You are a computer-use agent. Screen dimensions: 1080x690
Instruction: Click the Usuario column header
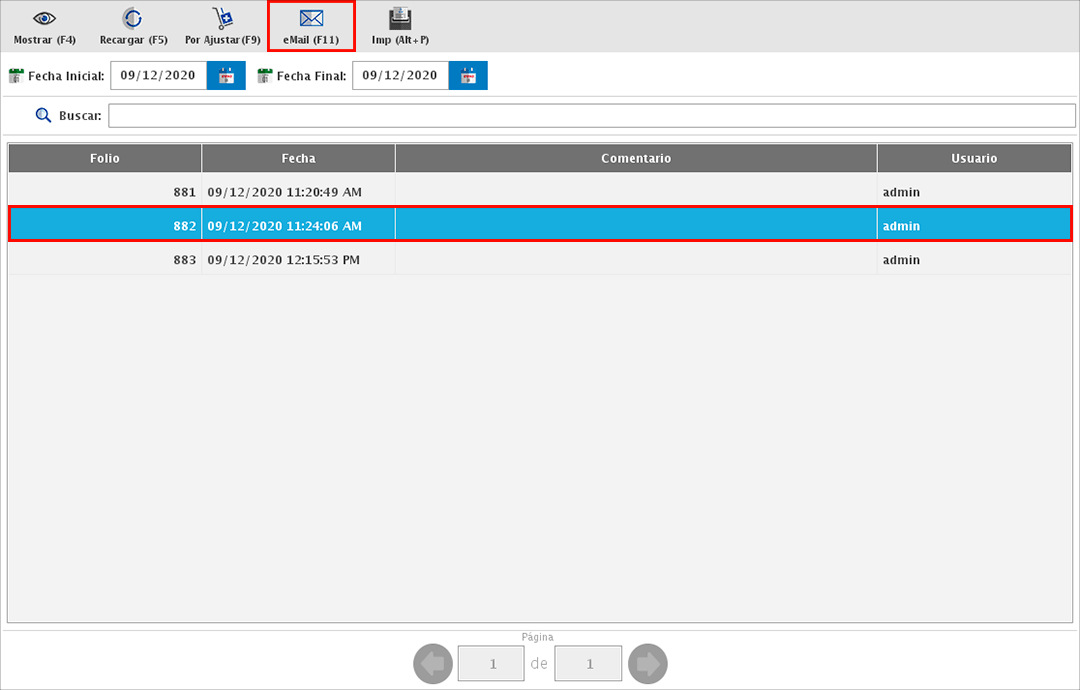coord(974,158)
